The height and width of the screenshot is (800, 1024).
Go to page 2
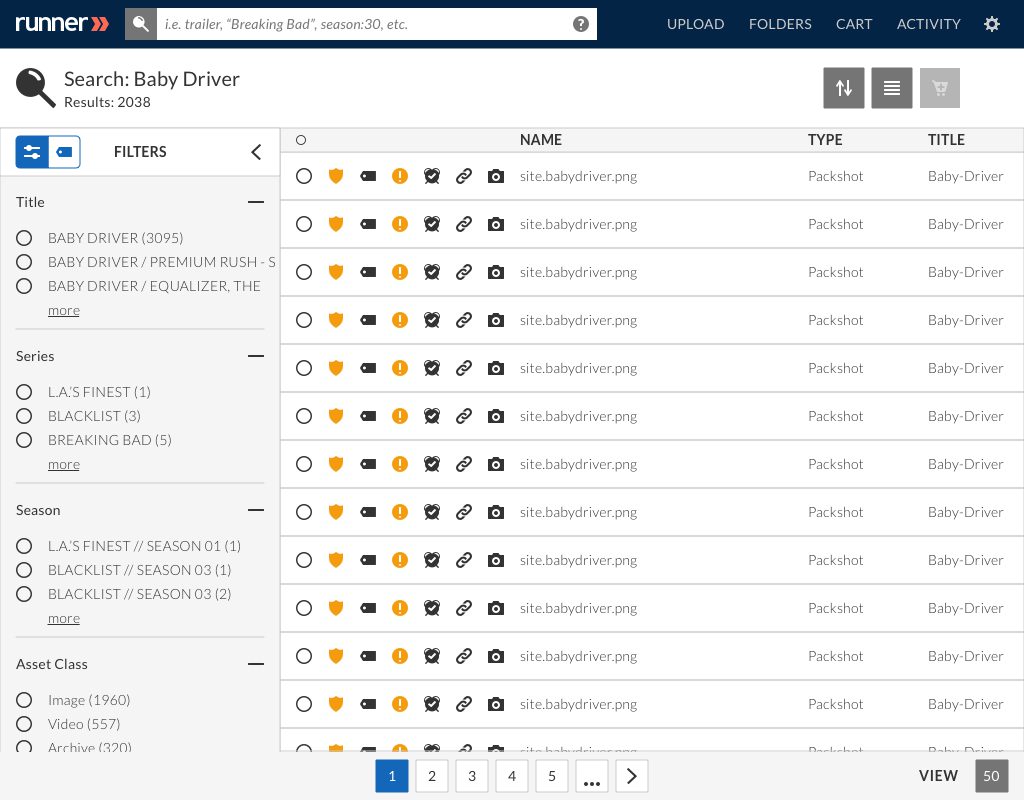(x=432, y=776)
